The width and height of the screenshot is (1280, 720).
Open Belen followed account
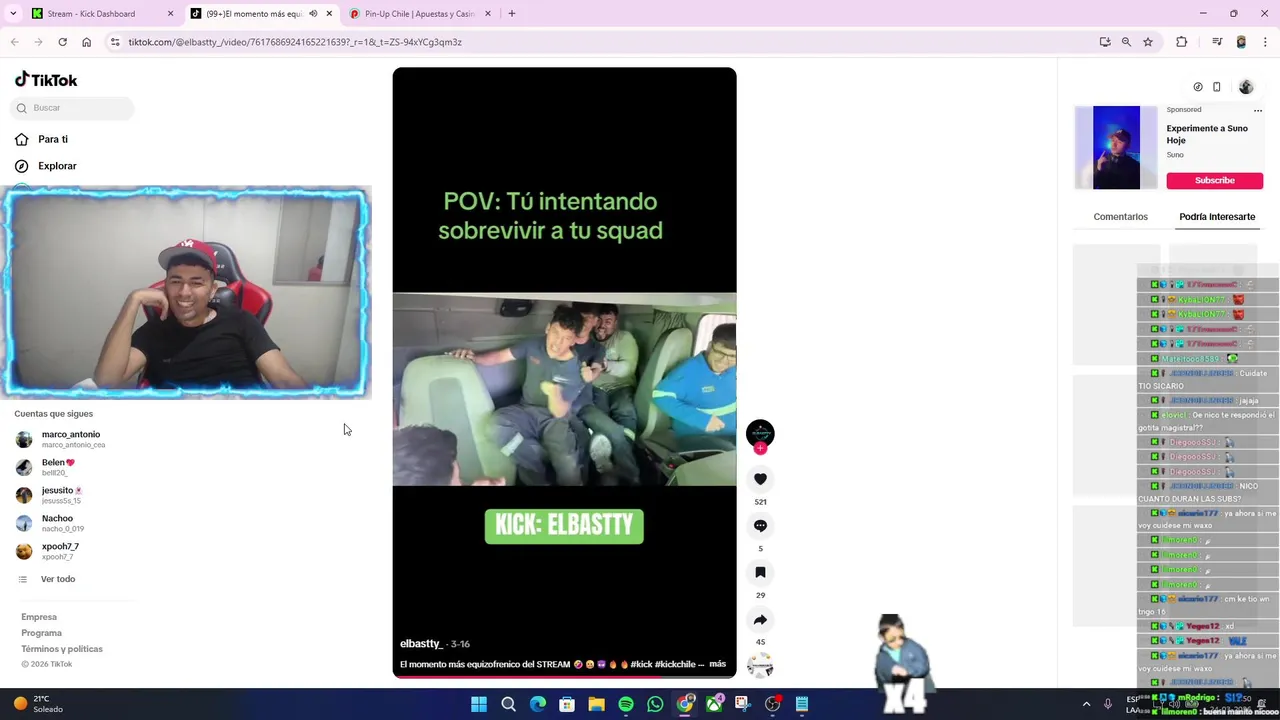45,467
